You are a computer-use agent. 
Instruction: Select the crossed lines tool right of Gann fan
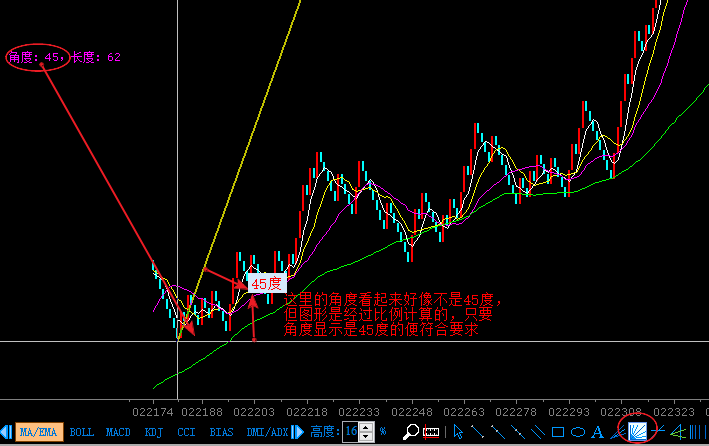pyautogui.click(x=659, y=432)
